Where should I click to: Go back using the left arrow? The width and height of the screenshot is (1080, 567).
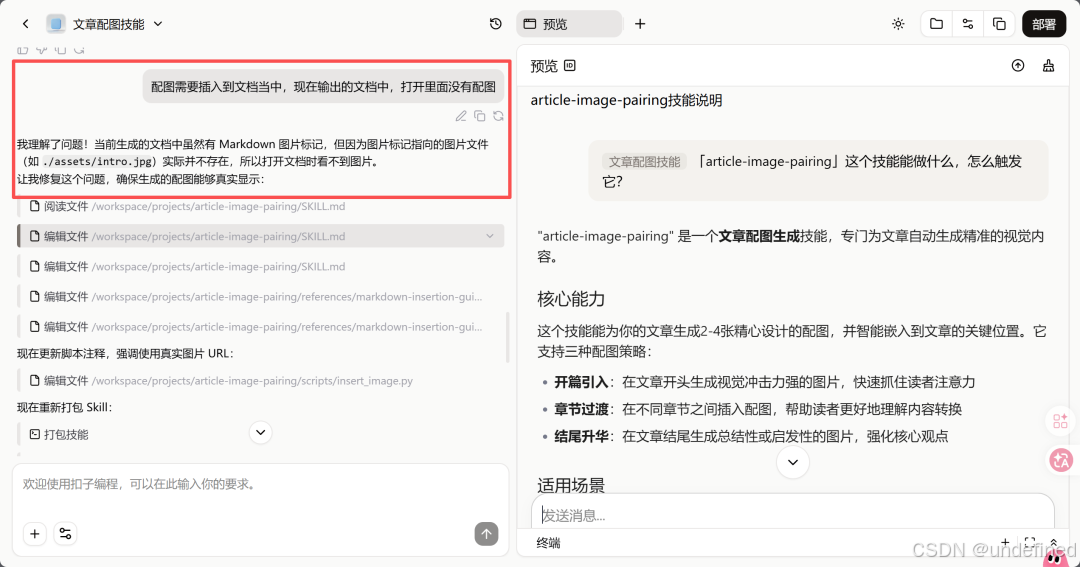pyautogui.click(x=25, y=24)
